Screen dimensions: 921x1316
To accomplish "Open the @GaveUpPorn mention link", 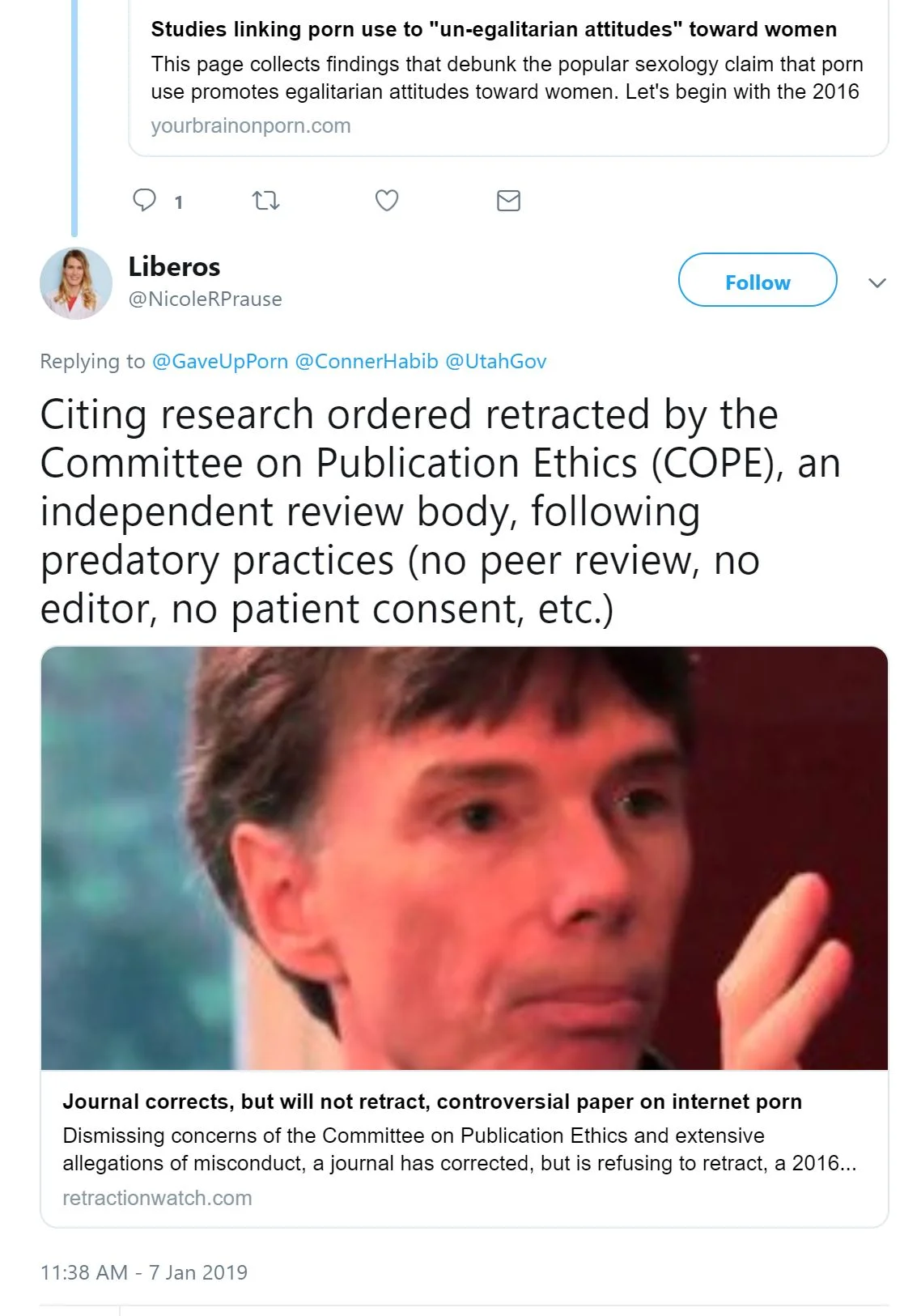I will [x=220, y=361].
